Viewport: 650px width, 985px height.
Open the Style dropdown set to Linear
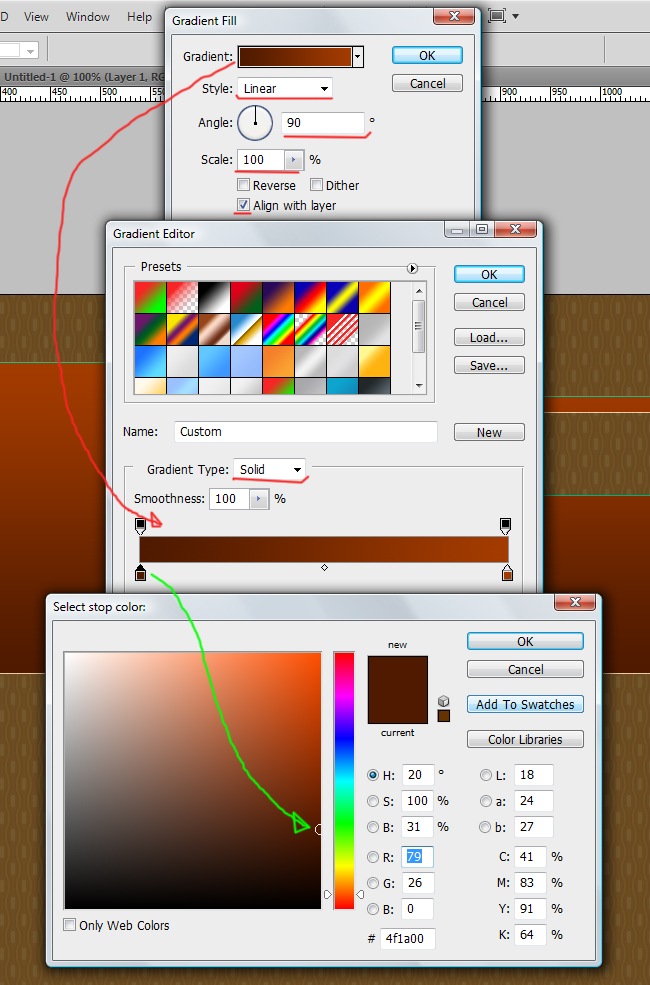285,89
